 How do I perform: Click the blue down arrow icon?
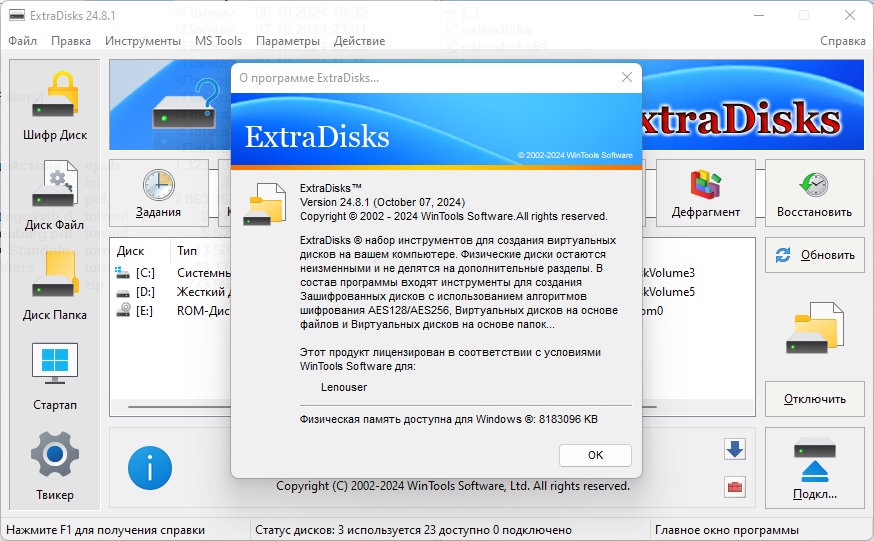(x=735, y=449)
